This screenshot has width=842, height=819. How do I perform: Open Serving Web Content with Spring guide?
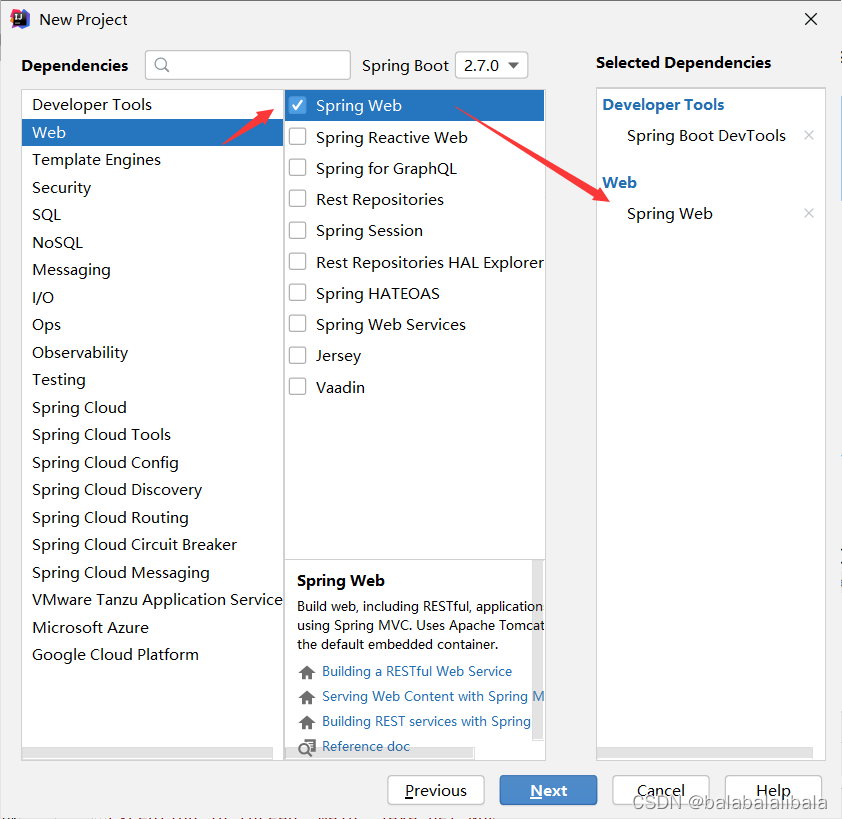point(433,697)
